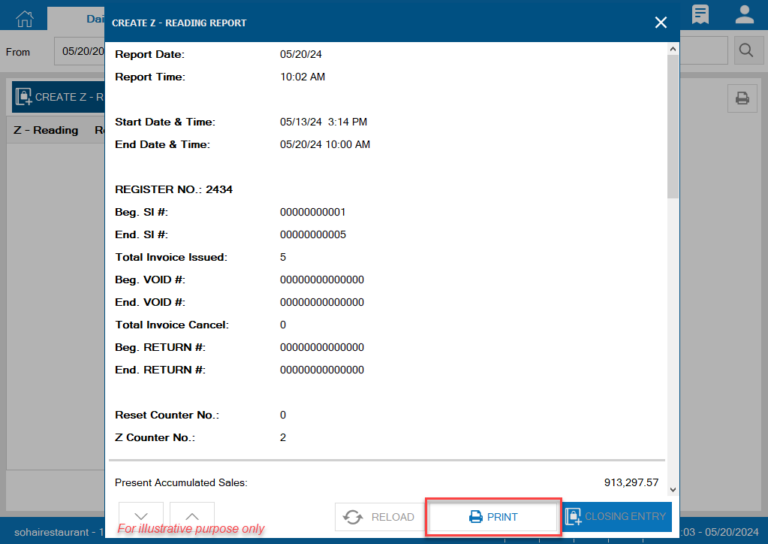The height and width of the screenshot is (544, 768).
Task: Click the printer icon behind the dialog
Action: pyautogui.click(x=742, y=98)
